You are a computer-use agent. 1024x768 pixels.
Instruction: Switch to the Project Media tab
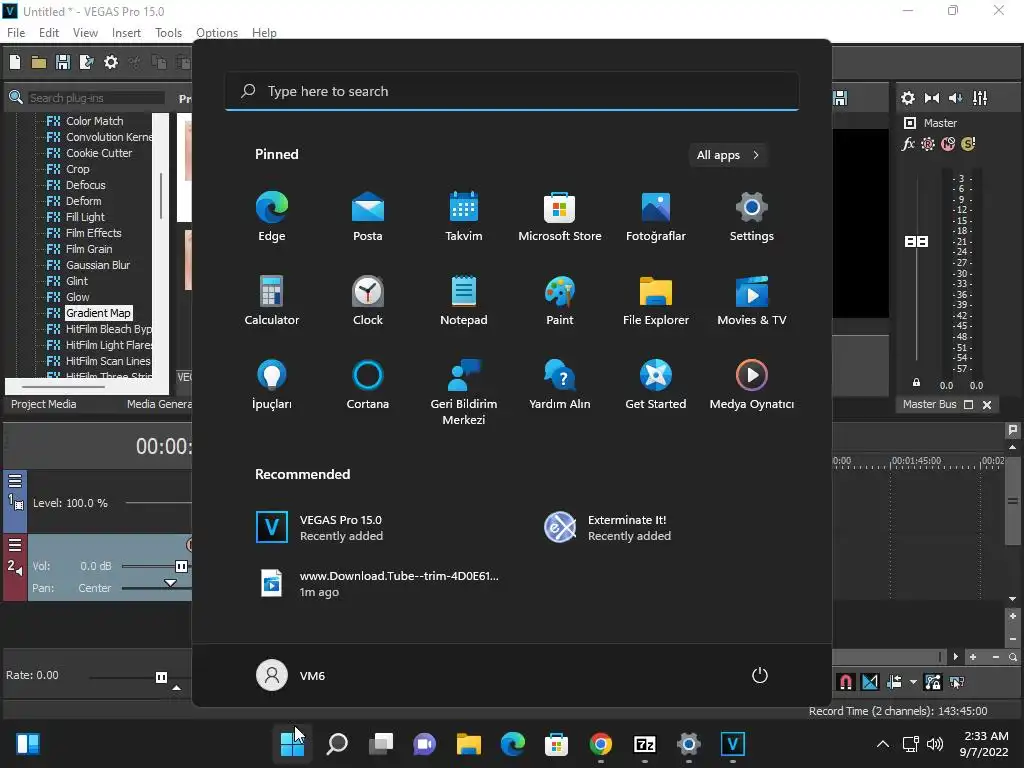(43, 404)
